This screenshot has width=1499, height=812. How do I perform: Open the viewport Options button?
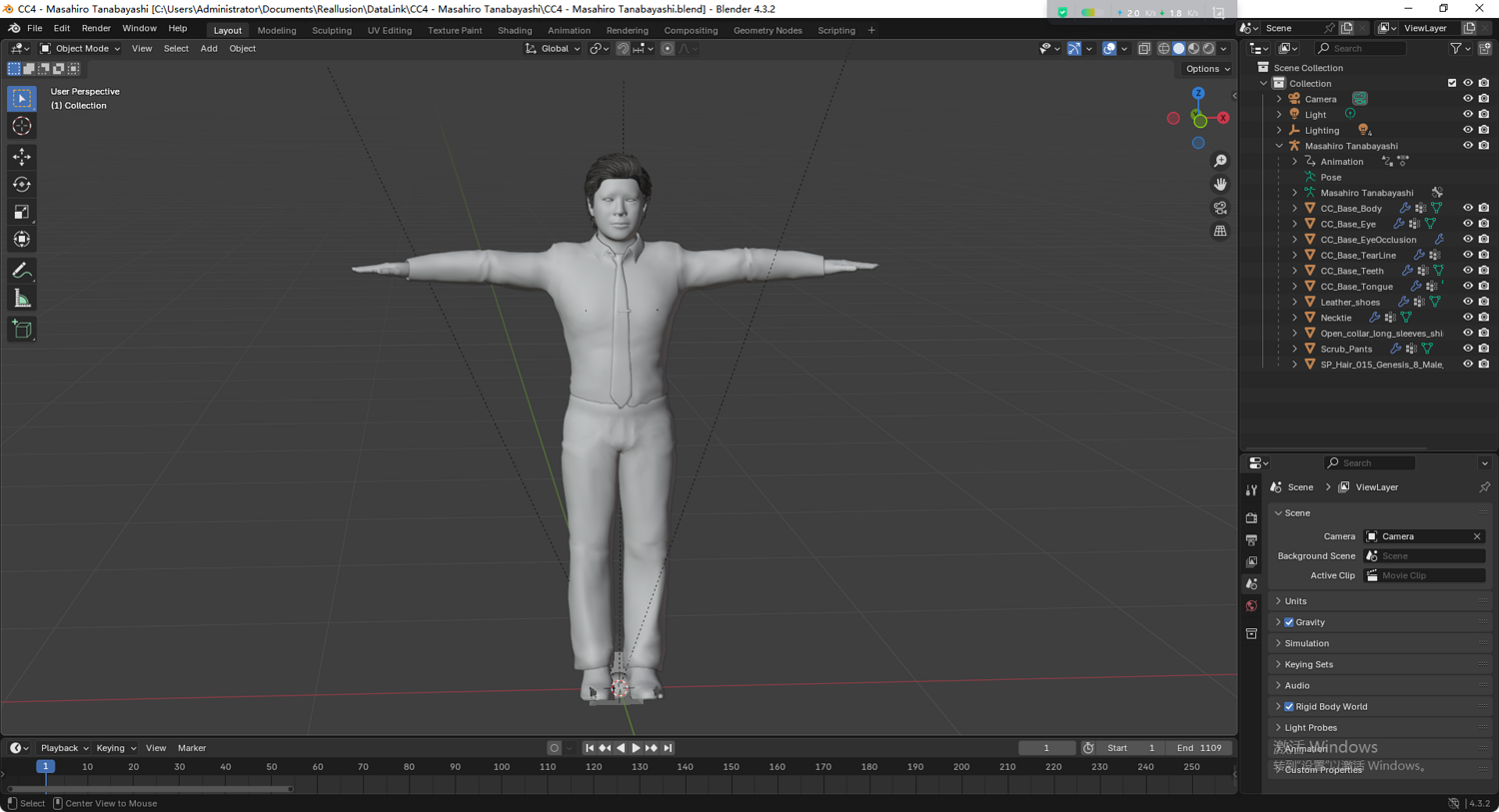click(1207, 69)
